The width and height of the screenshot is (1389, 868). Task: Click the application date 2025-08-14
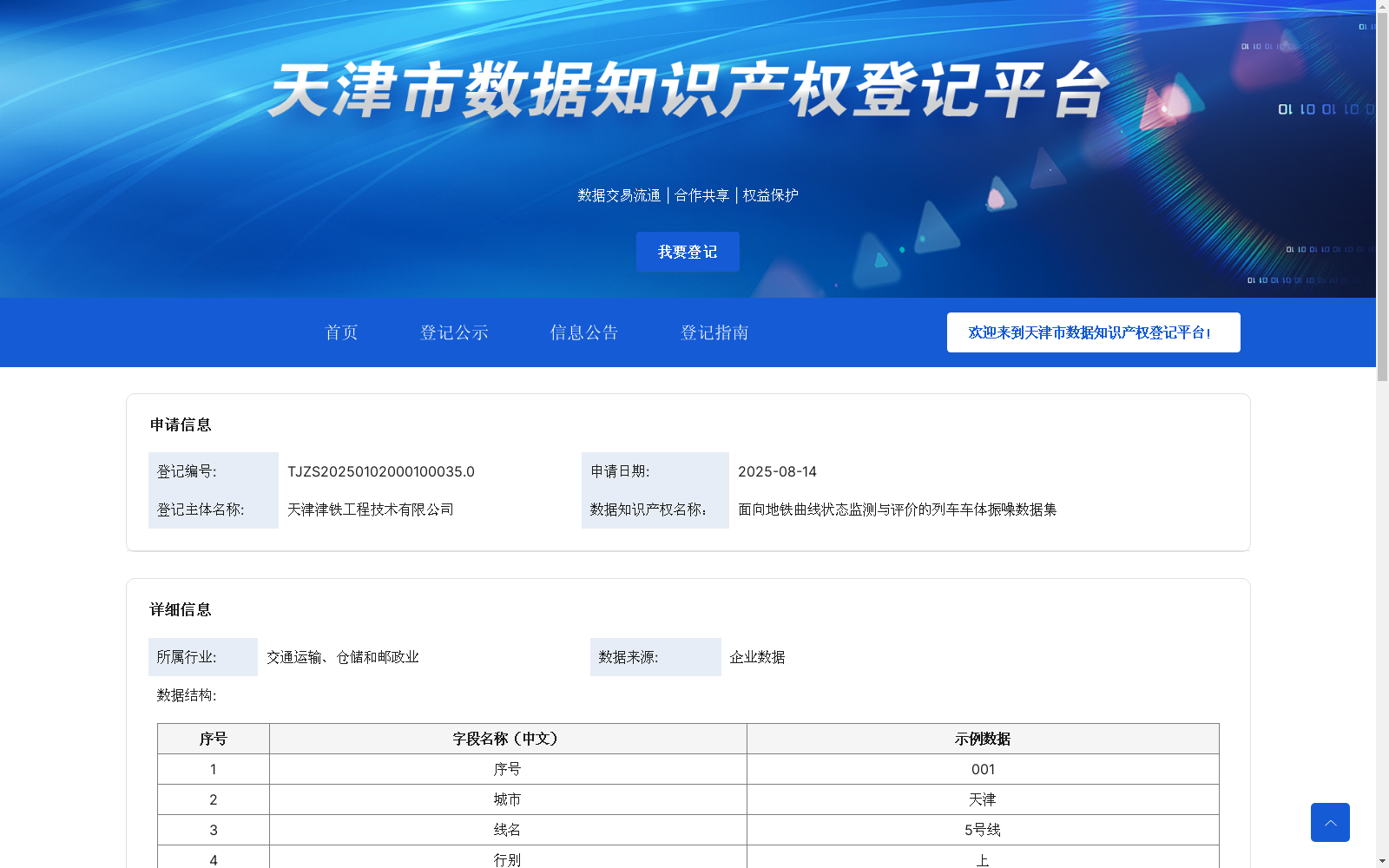click(x=777, y=471)
